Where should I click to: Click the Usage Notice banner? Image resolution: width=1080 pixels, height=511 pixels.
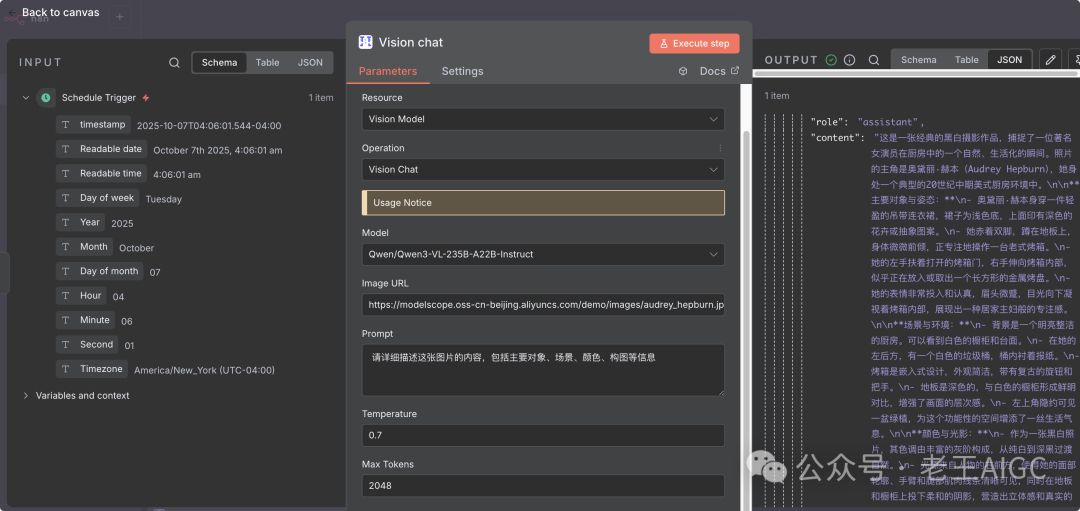[x=543, y=203]
